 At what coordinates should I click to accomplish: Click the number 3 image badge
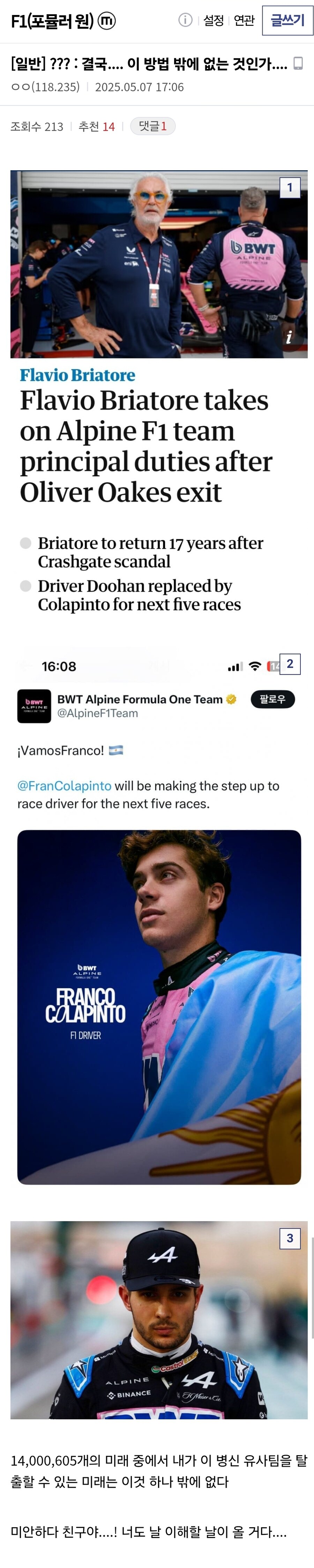pyautogui.click(x=290, y=1238)
